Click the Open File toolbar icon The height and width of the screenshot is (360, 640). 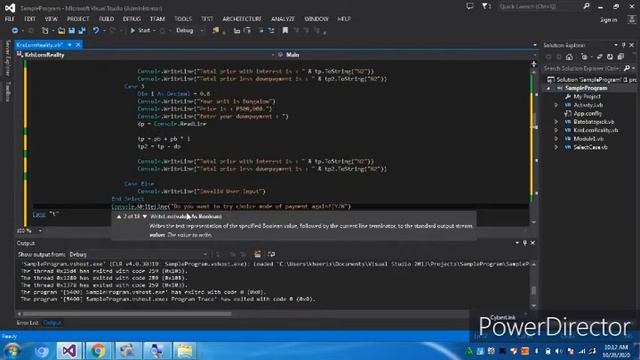61,31
